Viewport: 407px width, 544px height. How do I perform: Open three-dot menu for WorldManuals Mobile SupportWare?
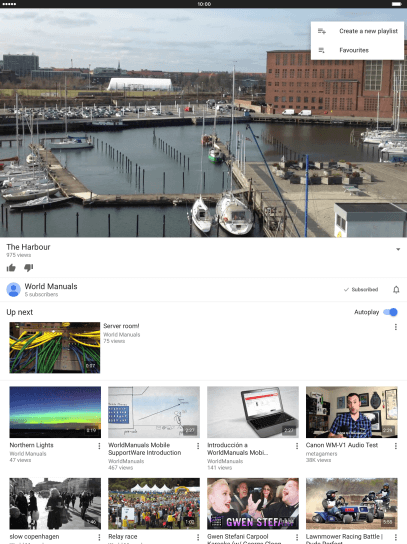[198, 446]
